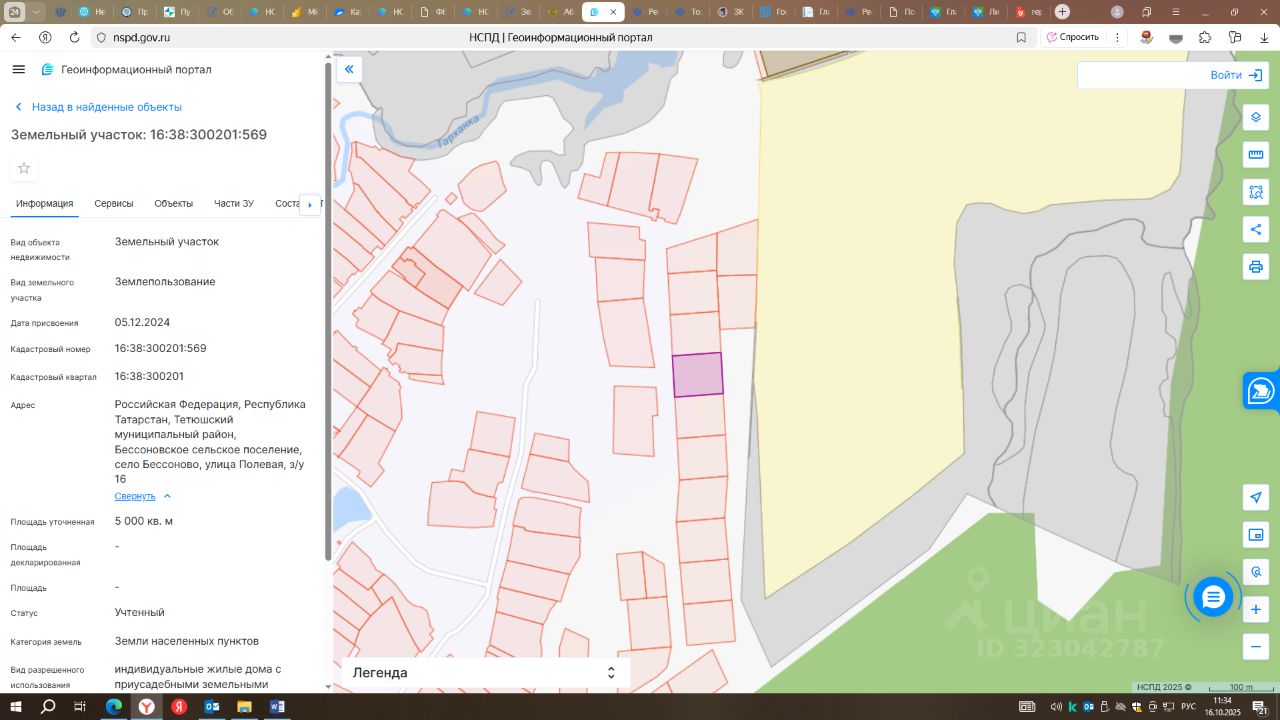Open the overview mini-map window button
Screen dimensions: 1280x720
coord(1256,535)
